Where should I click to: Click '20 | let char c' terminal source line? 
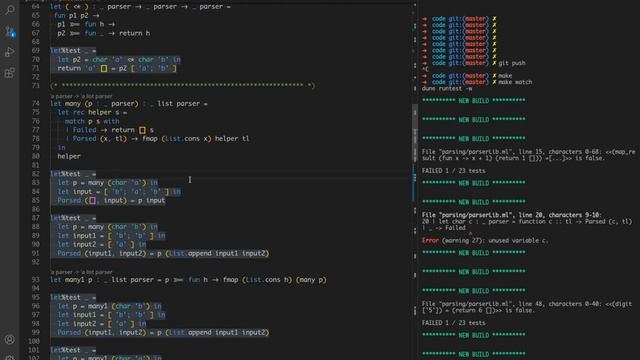pyautogui.click(x=527, y=221)
